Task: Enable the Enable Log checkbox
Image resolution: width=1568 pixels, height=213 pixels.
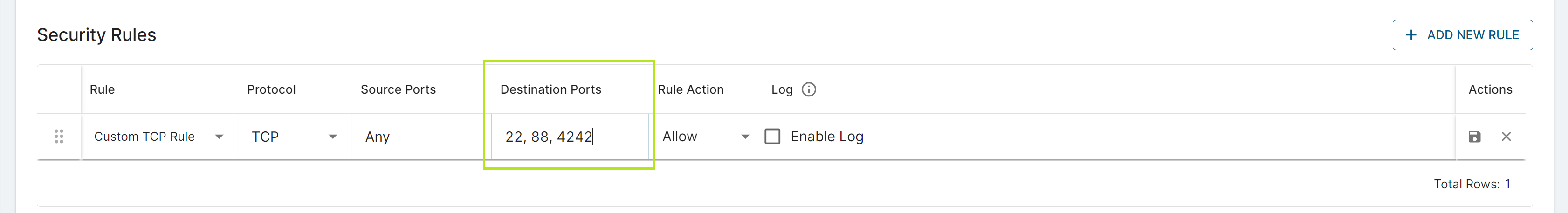Action: tap(772, 136)
